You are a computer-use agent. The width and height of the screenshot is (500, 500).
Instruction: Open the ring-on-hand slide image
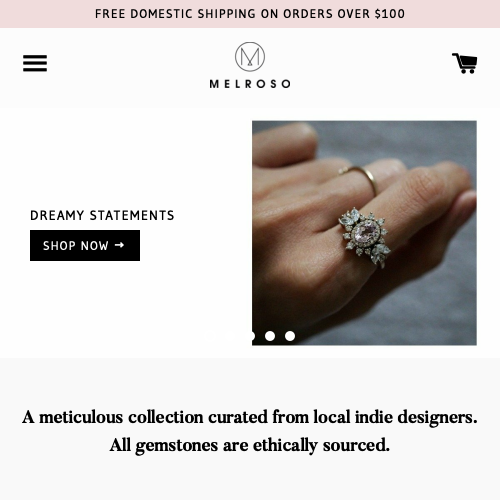[364, 233]
